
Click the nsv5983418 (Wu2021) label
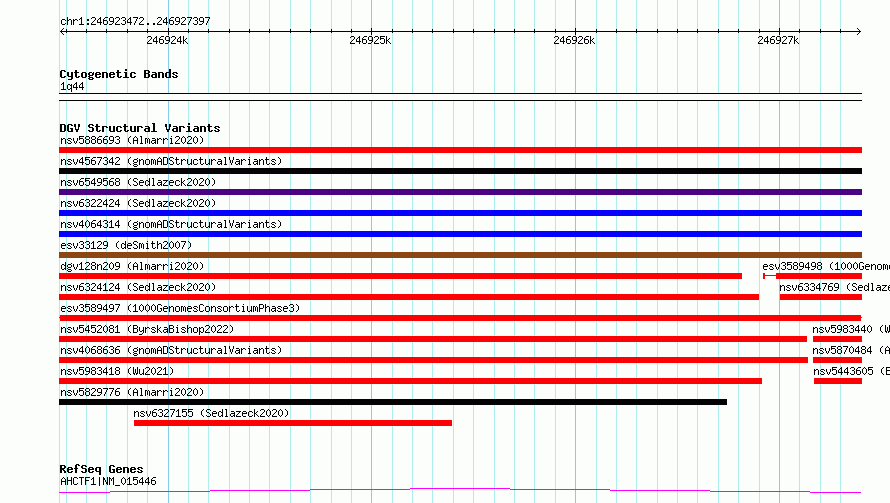tap(117, 371)
